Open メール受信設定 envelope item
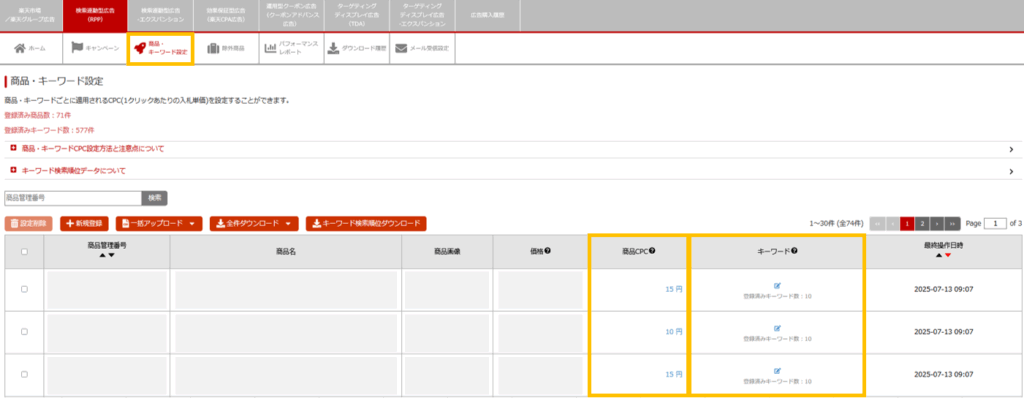 422,48
